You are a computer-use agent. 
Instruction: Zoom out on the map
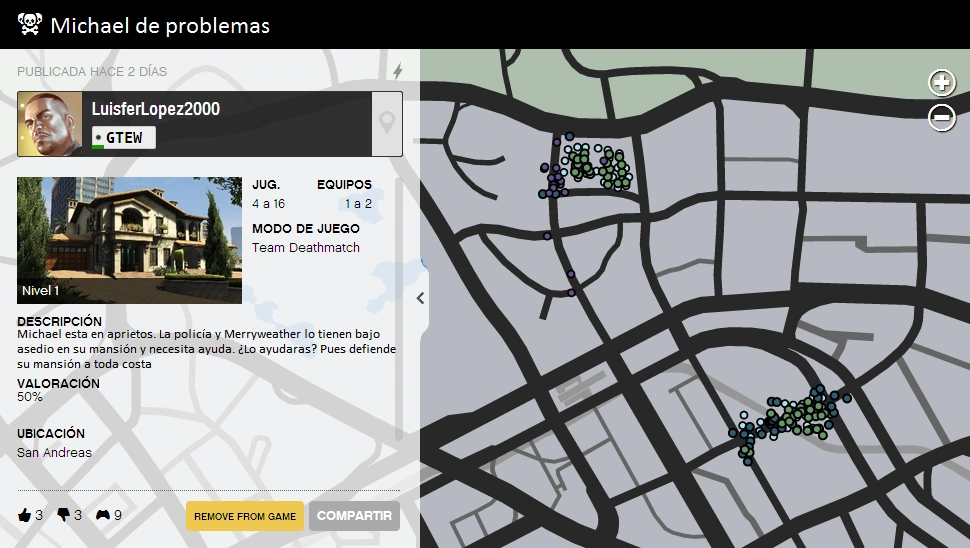[x=942, y=117]
